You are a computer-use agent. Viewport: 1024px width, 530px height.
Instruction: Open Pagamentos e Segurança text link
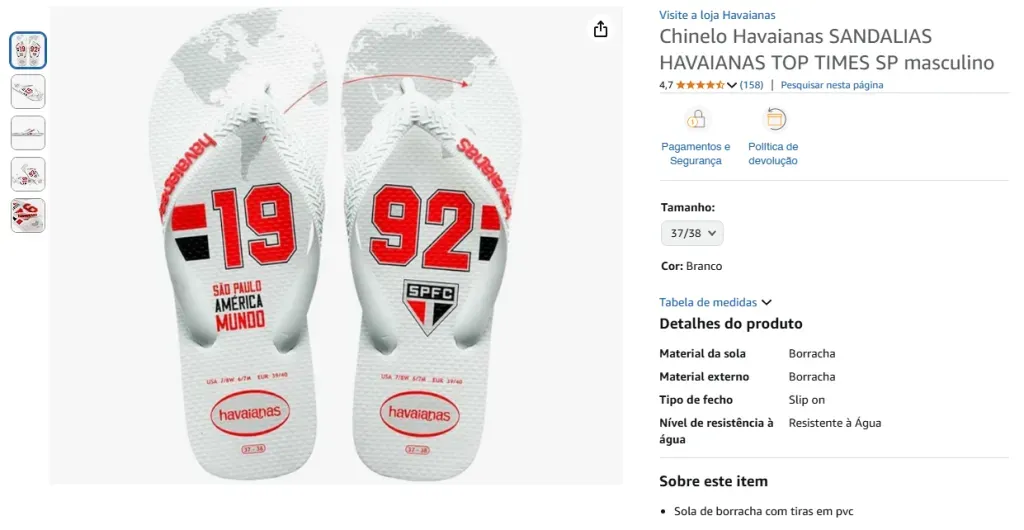696,153
